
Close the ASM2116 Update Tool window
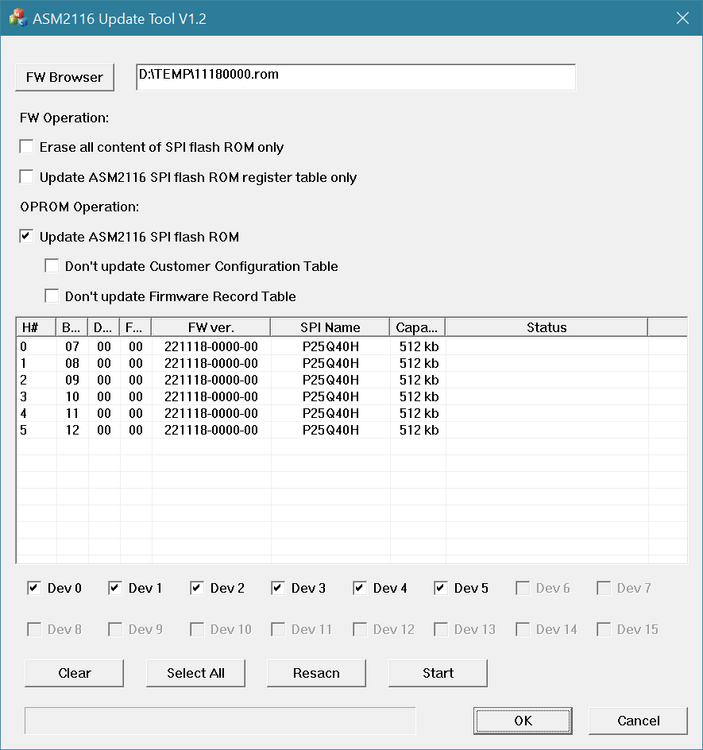click(682, 18)
